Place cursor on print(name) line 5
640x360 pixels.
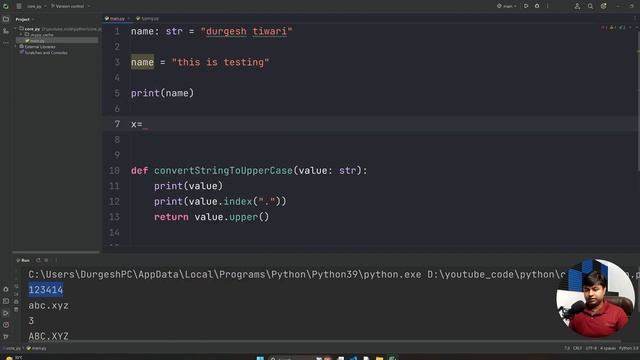click(x=162, y=93)
